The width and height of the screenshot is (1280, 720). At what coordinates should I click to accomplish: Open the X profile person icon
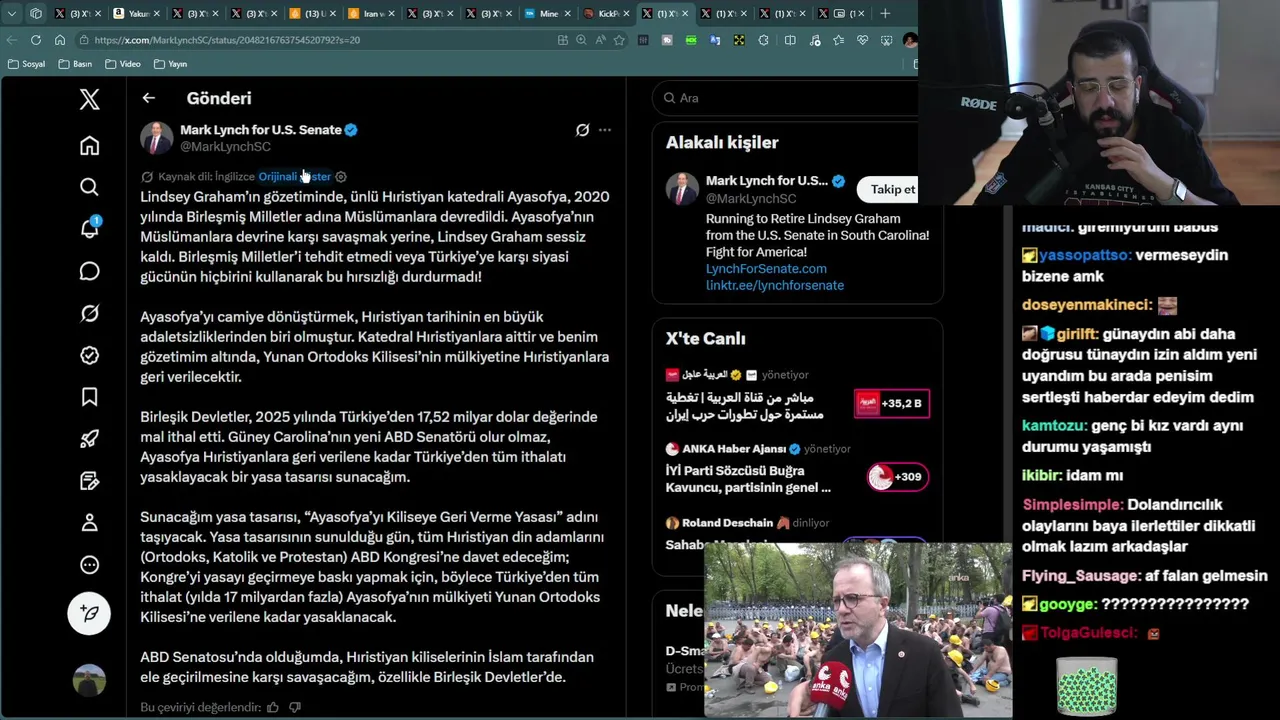[x=89, y=522]
